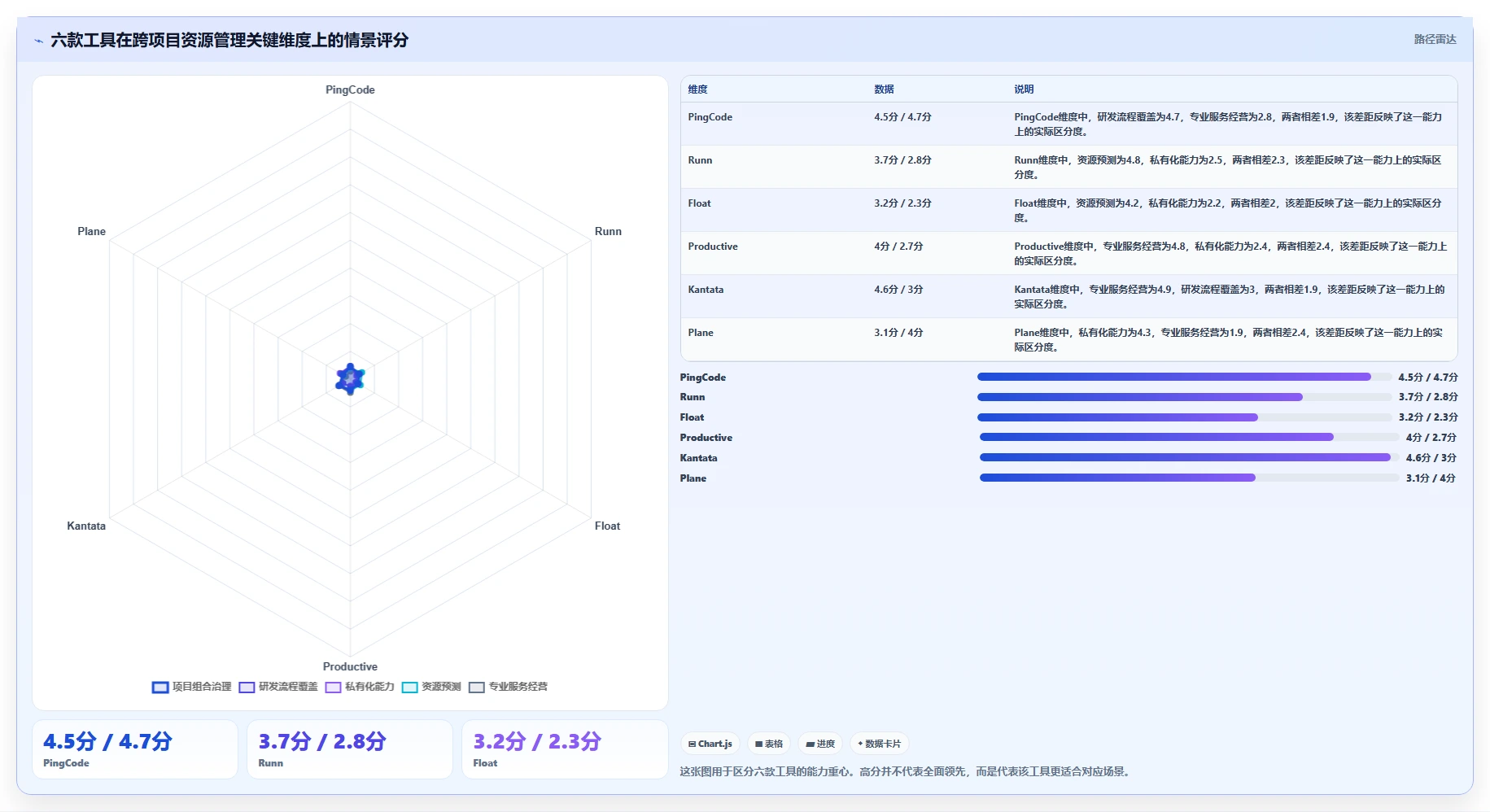1490x812 pixels.
Task: Click the Chart.js tag chip
Action: (x=710, y=744)
